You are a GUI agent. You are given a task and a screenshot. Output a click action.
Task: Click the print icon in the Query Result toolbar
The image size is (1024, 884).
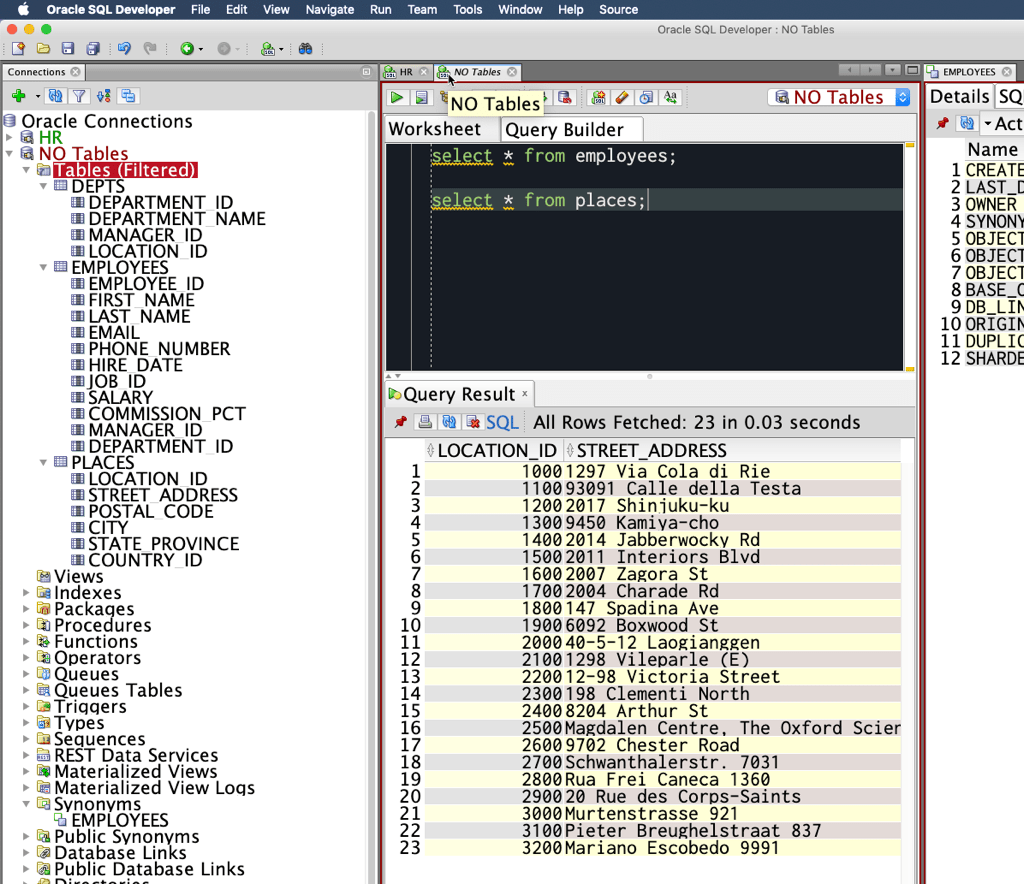pos(425,422)
